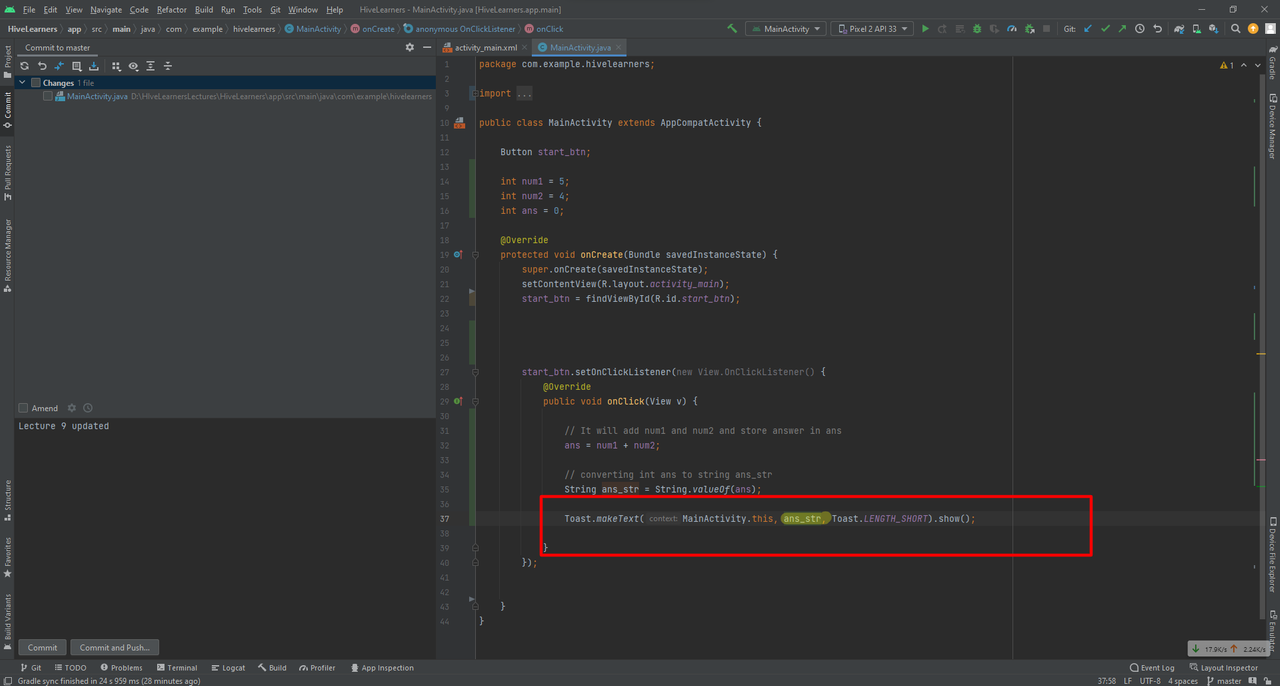Screen dimensions: 1280x686
Task: Switch to the activity_main.xml tab
Action: (486, 47)
